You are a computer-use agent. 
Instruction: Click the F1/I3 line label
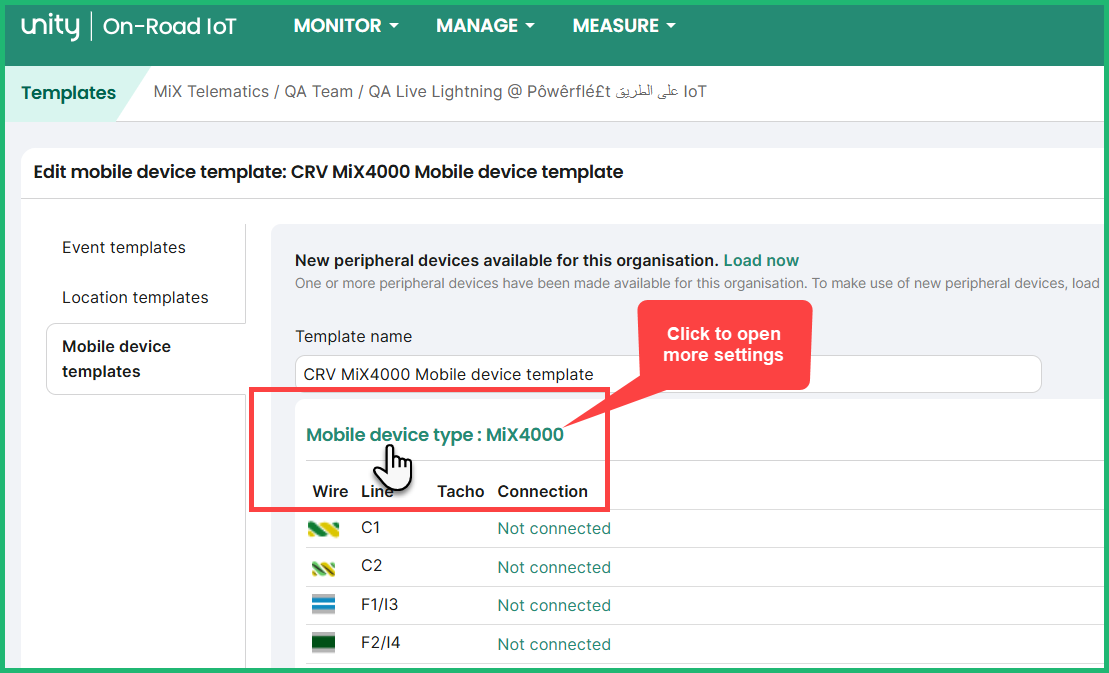[x=380, y=605]
